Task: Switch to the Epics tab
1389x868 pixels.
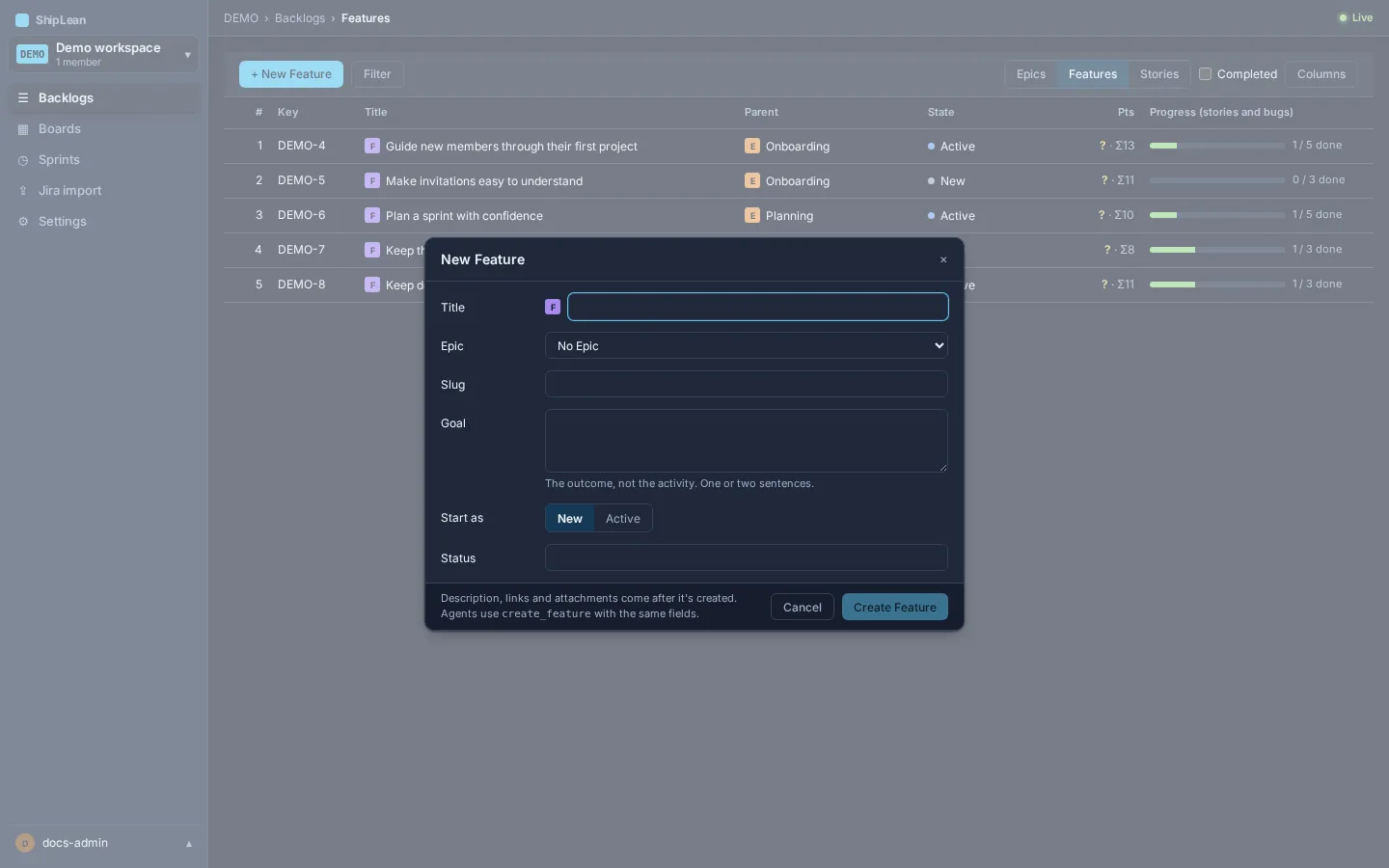Action: point(1031,74)
